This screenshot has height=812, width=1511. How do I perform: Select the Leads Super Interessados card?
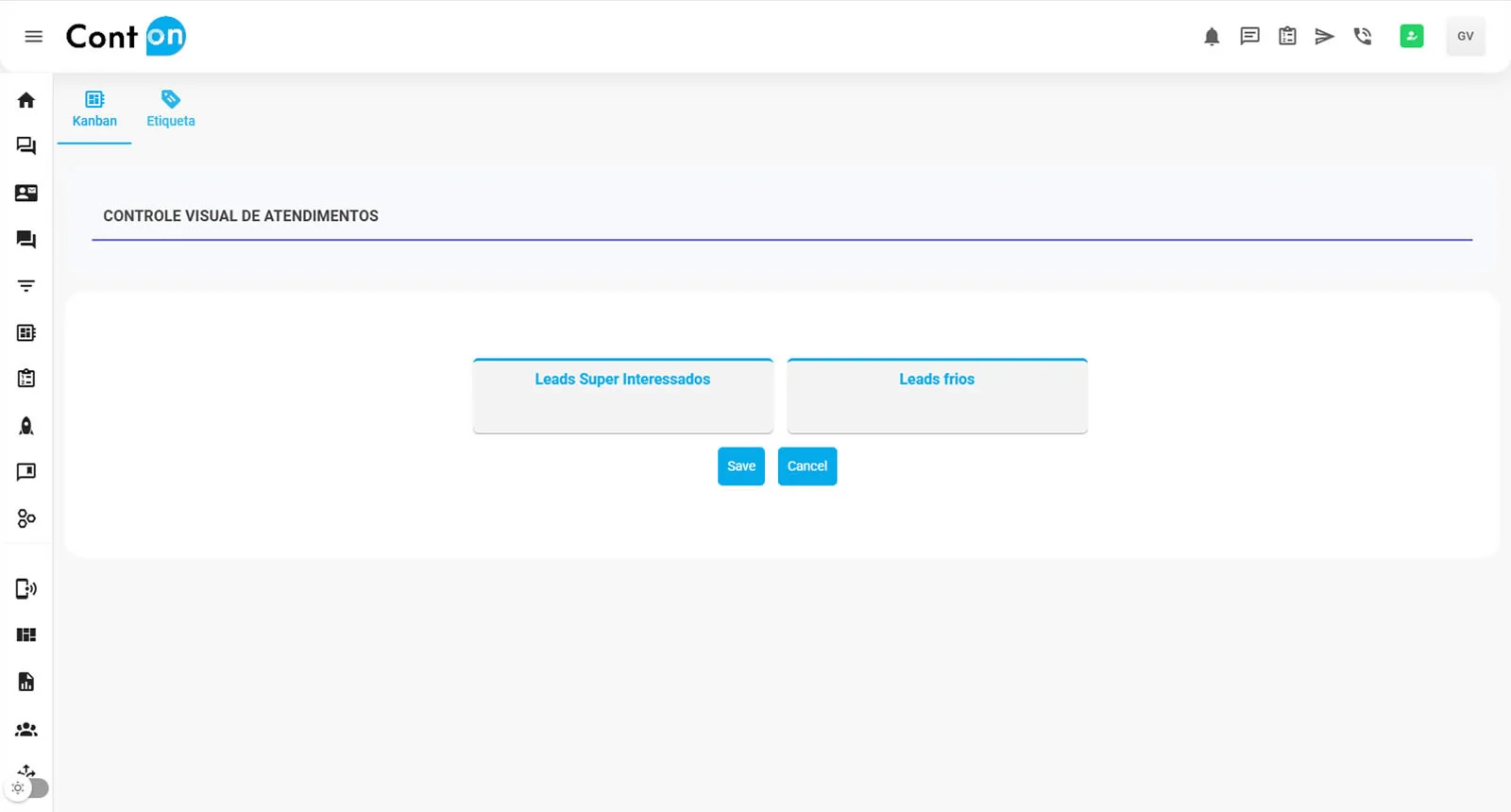point(622,396)
